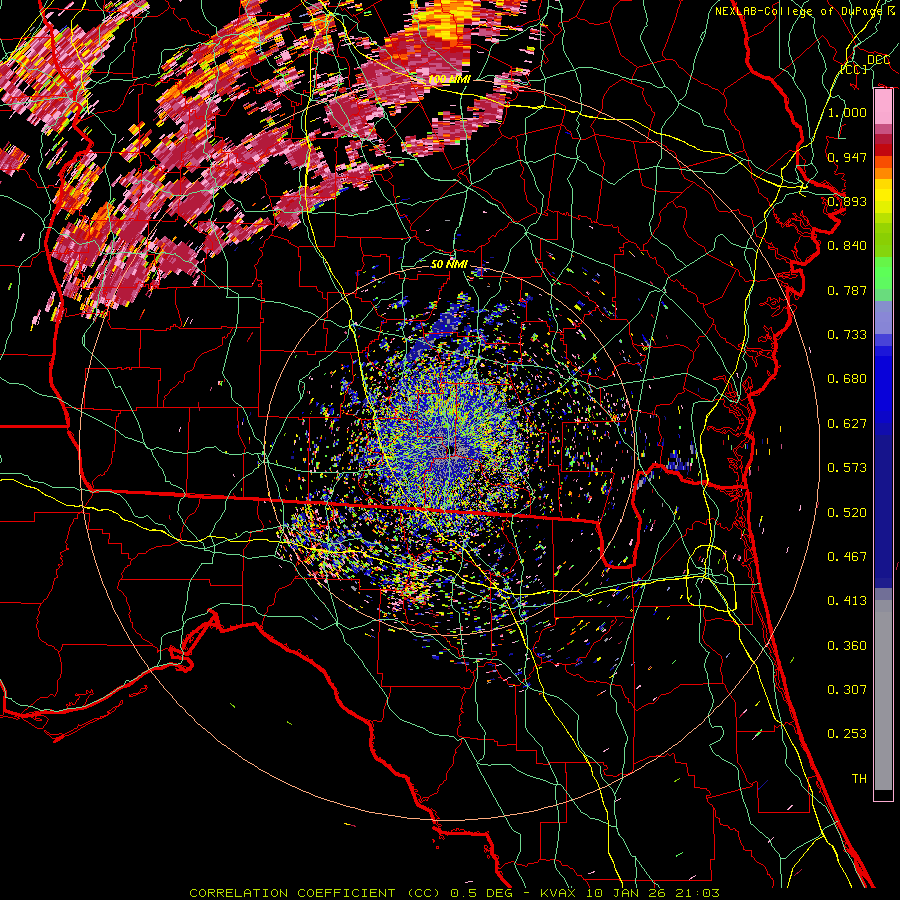Select the 0.680 legend value
The height and width of the screenshot is (900, 900).
point(847,379)
